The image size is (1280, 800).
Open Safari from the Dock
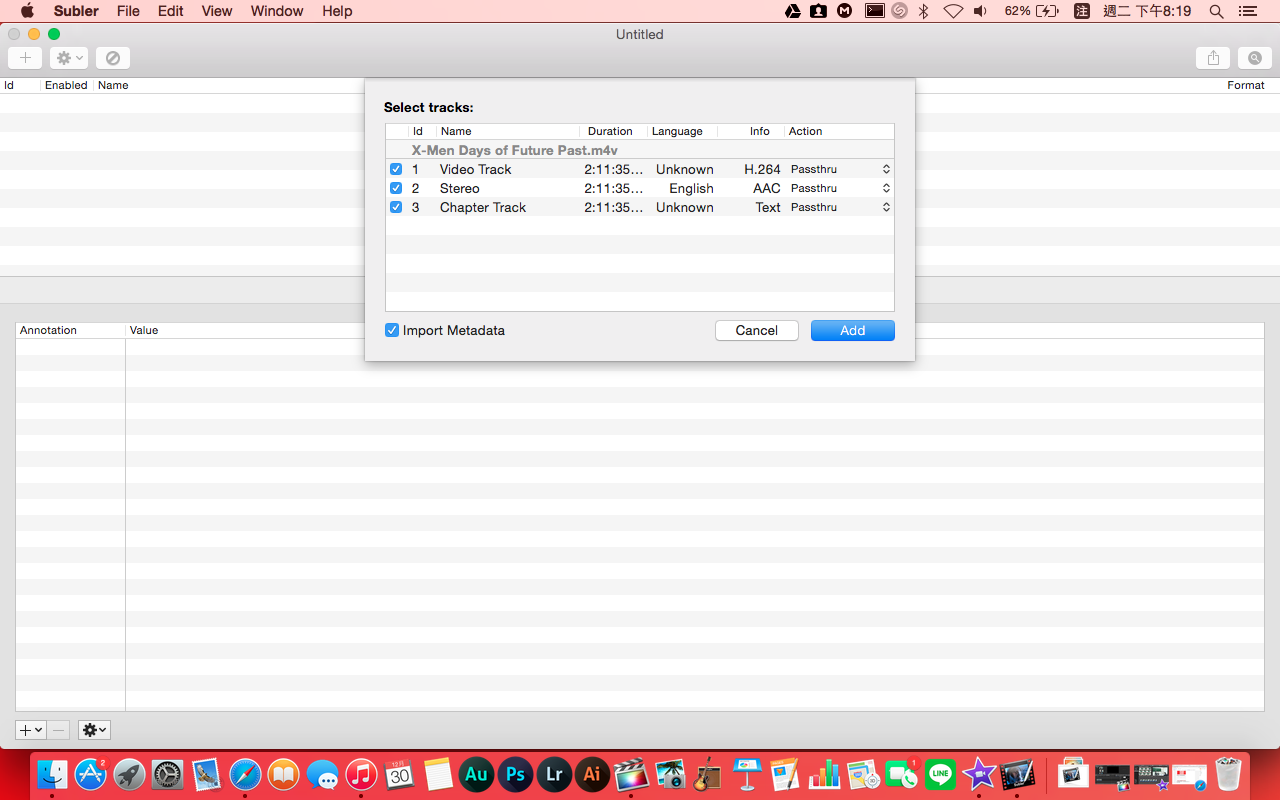click(245, 774)
